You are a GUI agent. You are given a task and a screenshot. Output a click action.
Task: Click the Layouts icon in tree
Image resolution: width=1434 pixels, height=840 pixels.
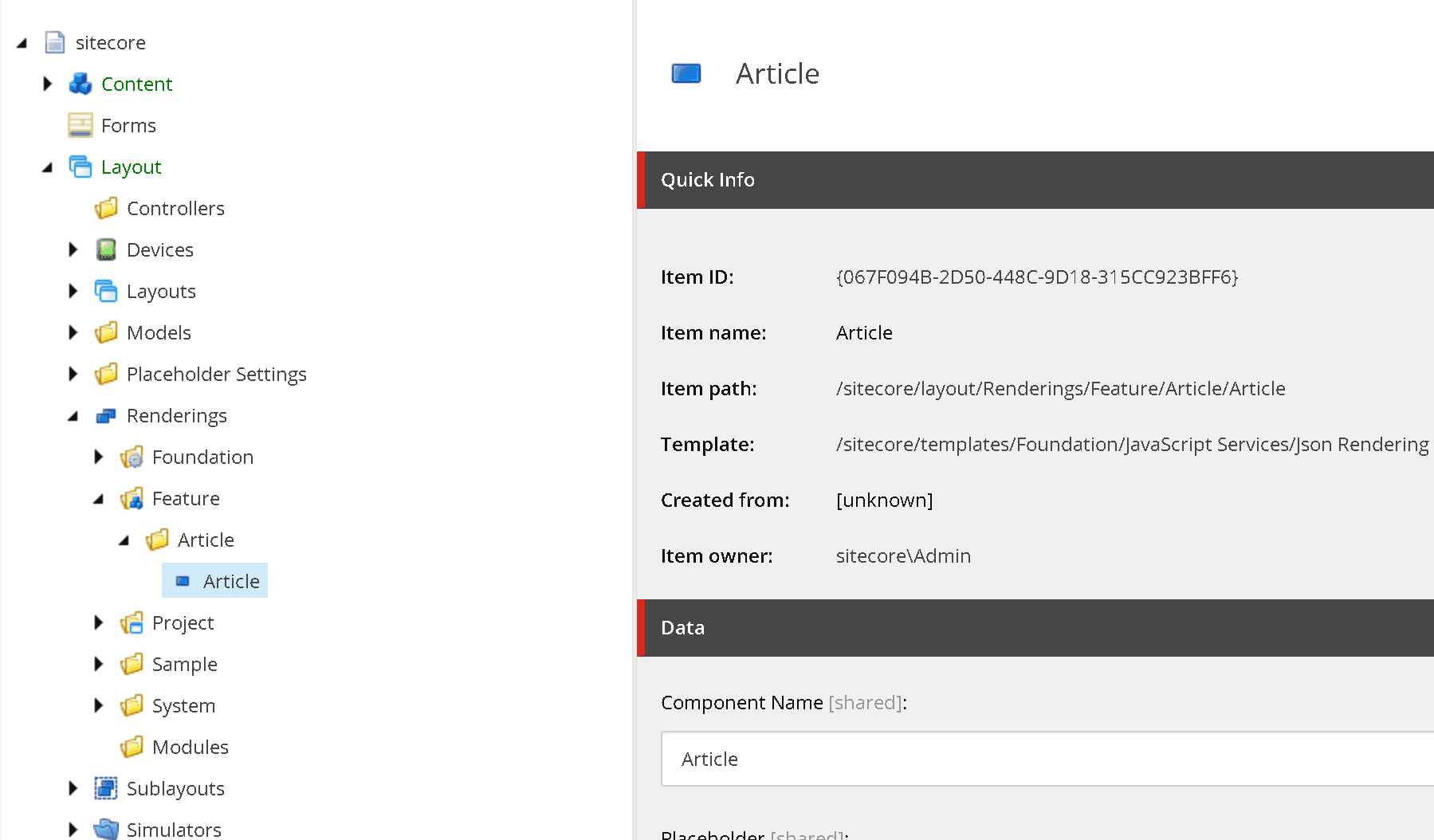[x=106, y=291]
